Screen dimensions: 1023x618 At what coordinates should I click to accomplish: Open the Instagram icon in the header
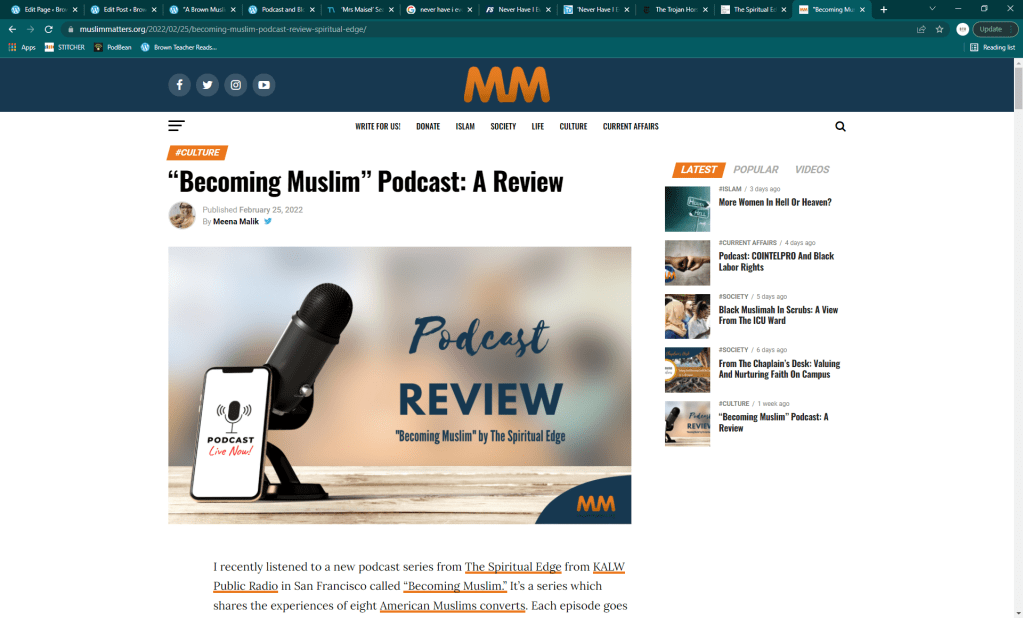tap(235, 85)
